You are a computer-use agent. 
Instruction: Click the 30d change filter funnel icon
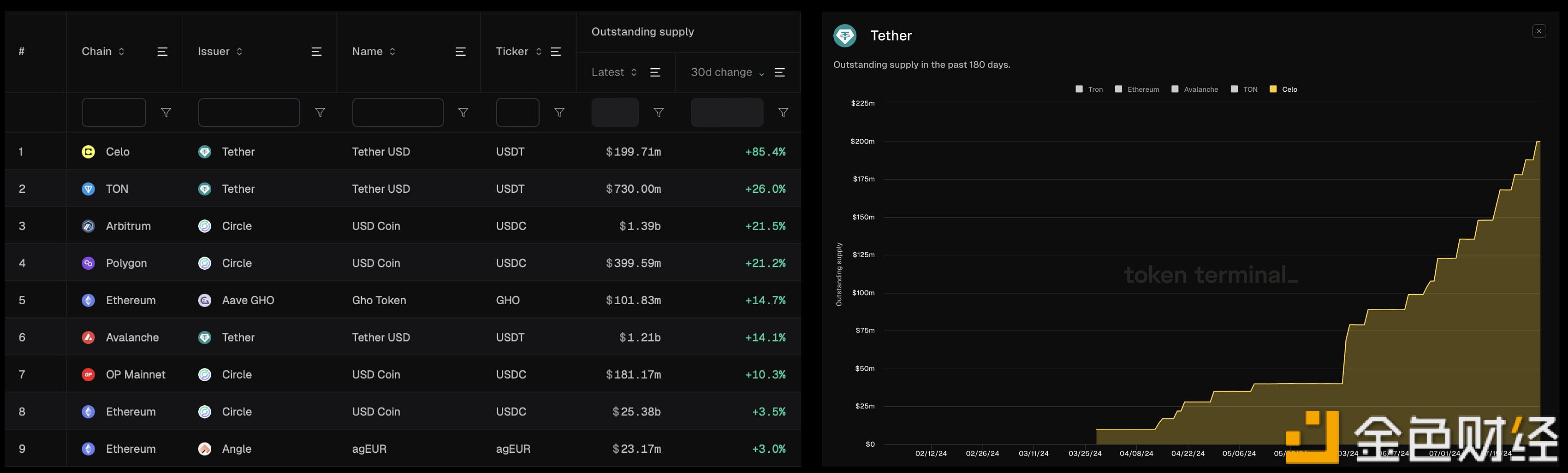click(x=784, y=112)
